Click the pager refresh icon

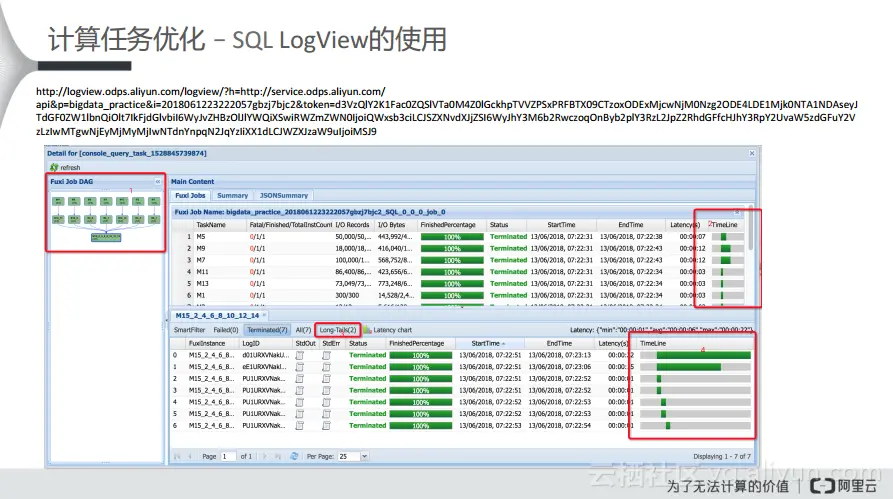coord(294,456)
